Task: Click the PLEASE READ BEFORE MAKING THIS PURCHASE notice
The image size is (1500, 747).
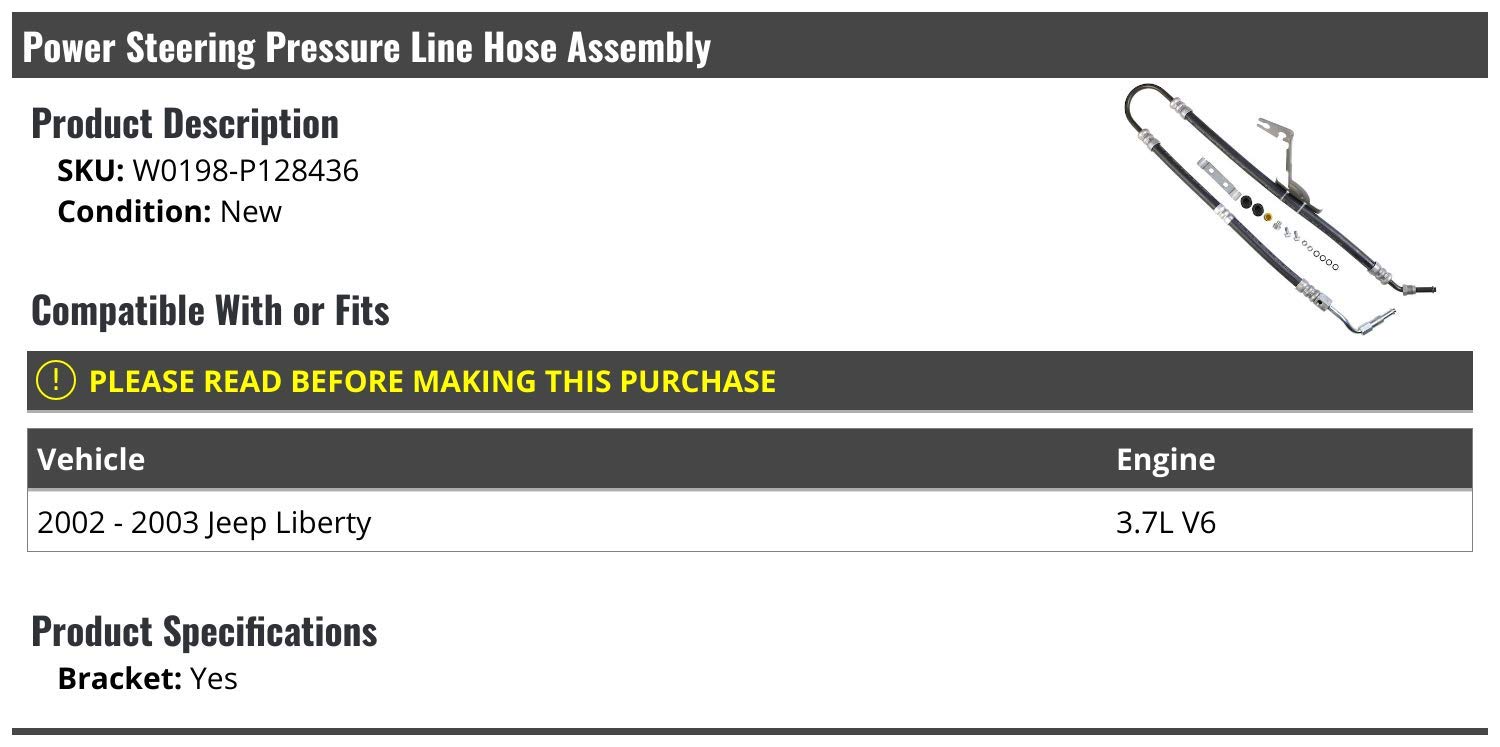Action: (432, 381)
